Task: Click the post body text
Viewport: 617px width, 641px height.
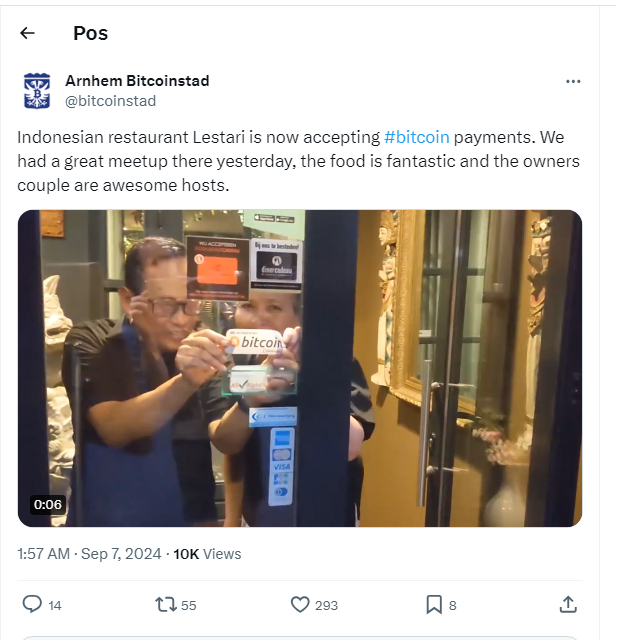Action: [298, 161]
